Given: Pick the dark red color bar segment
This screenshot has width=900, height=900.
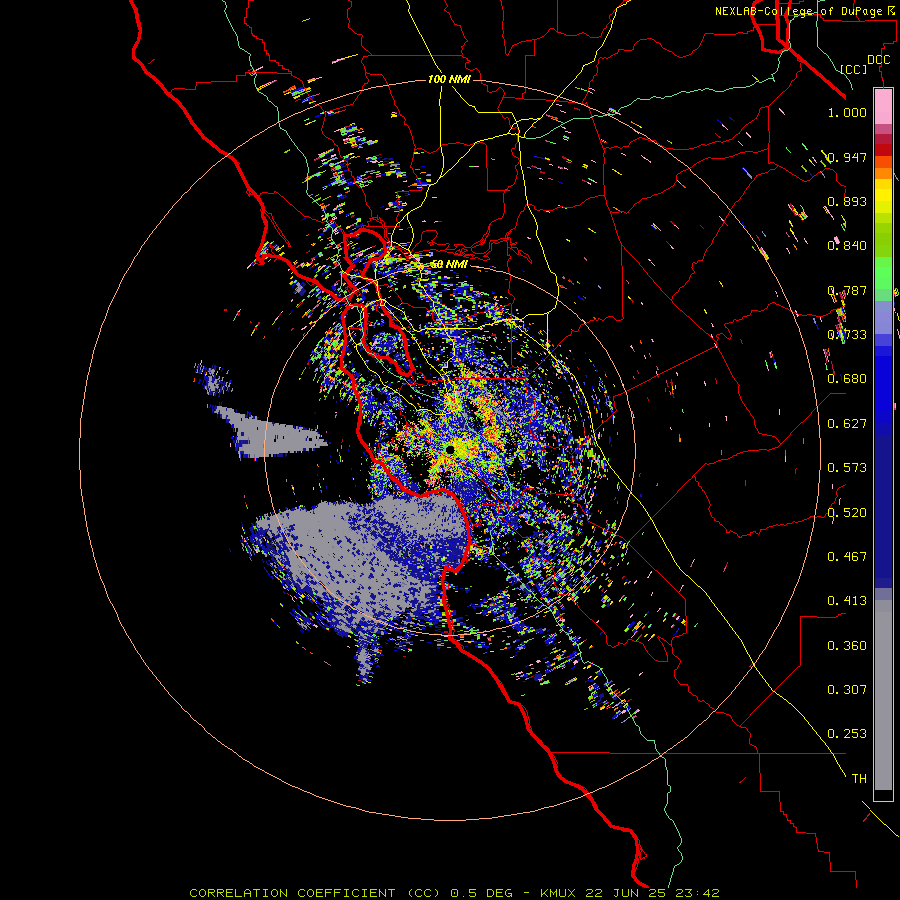Looking at the screenshot, I should 883,149.
